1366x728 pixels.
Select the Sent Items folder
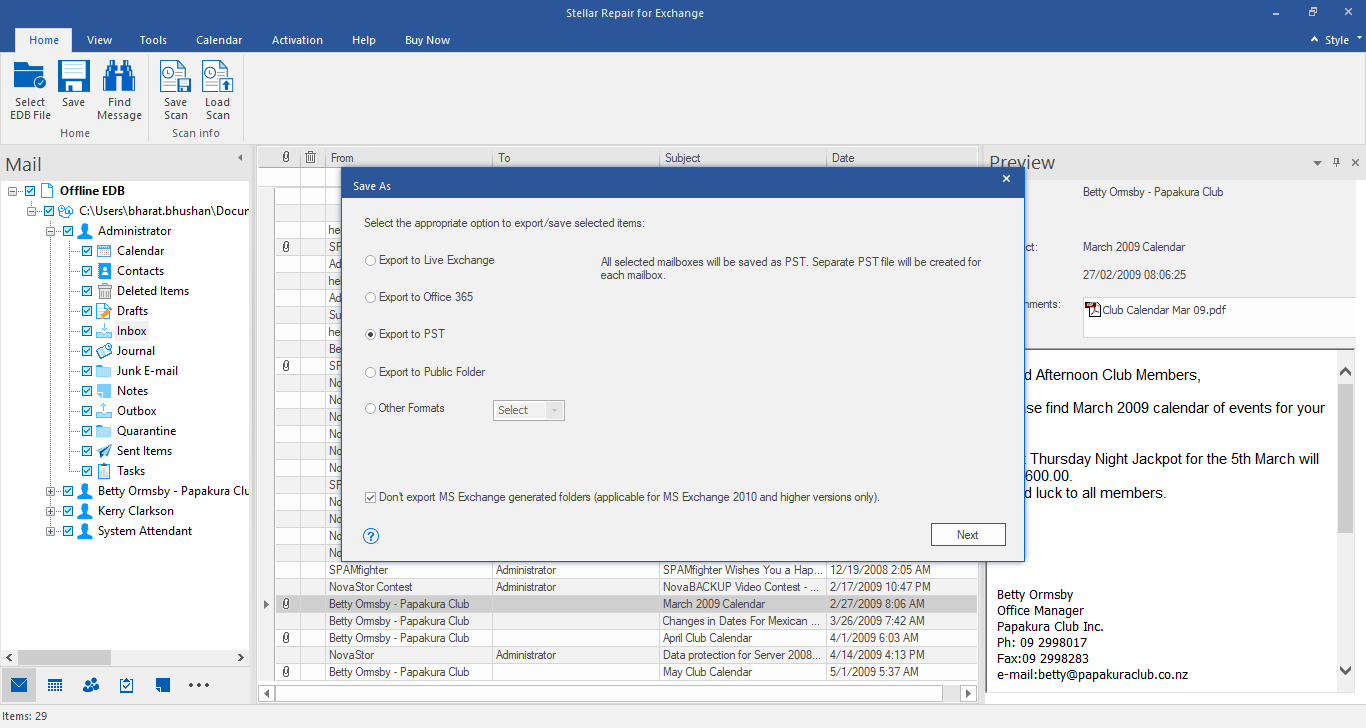(x=144, y=451)
